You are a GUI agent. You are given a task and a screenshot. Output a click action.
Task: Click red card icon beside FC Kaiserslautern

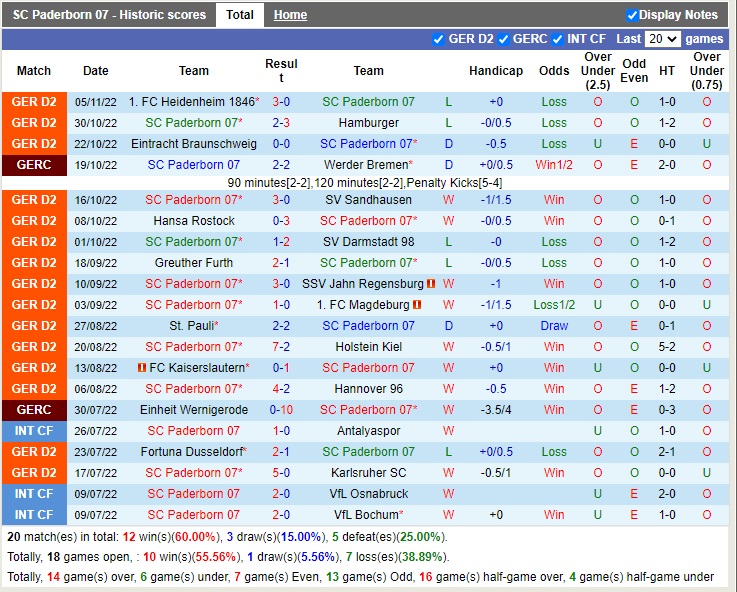point(142,367)
